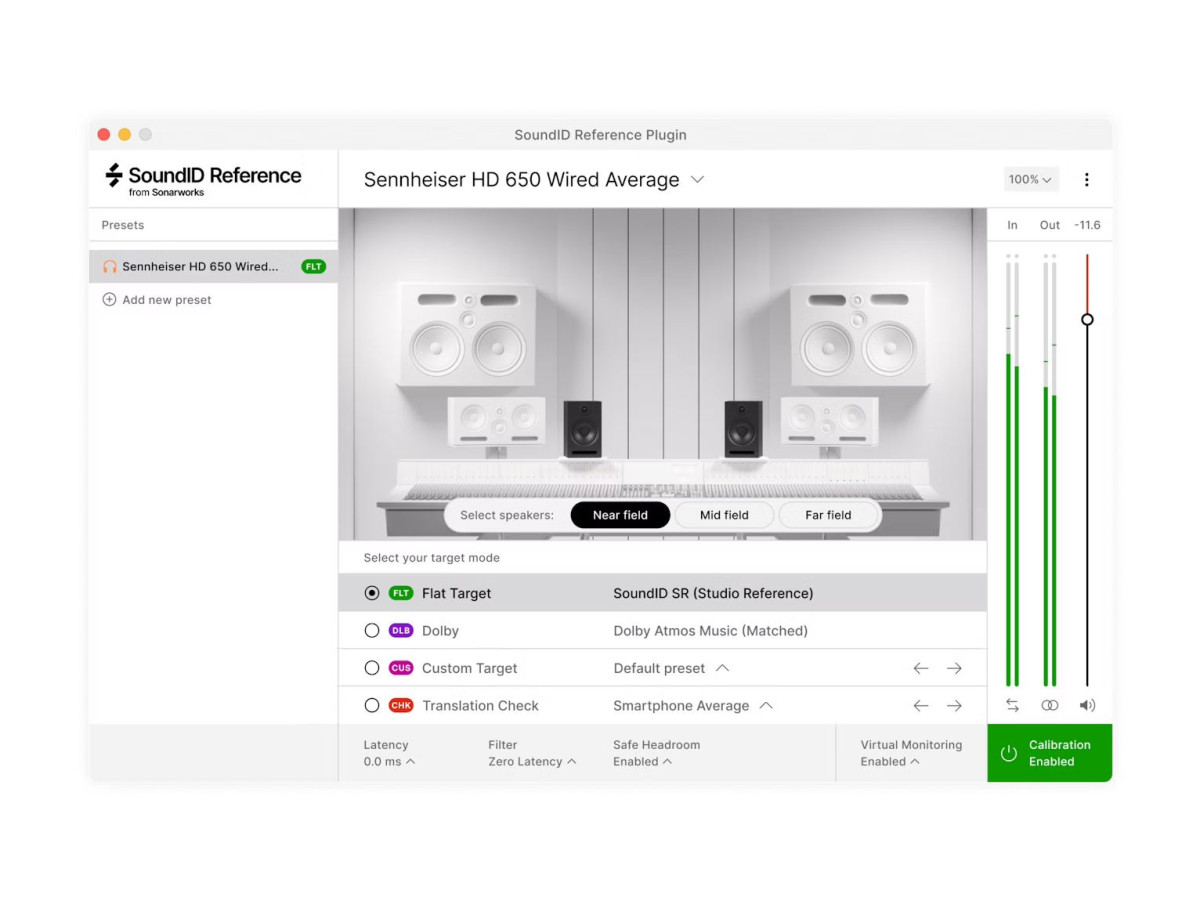Select the Custom Target radio button

(372, 668)
